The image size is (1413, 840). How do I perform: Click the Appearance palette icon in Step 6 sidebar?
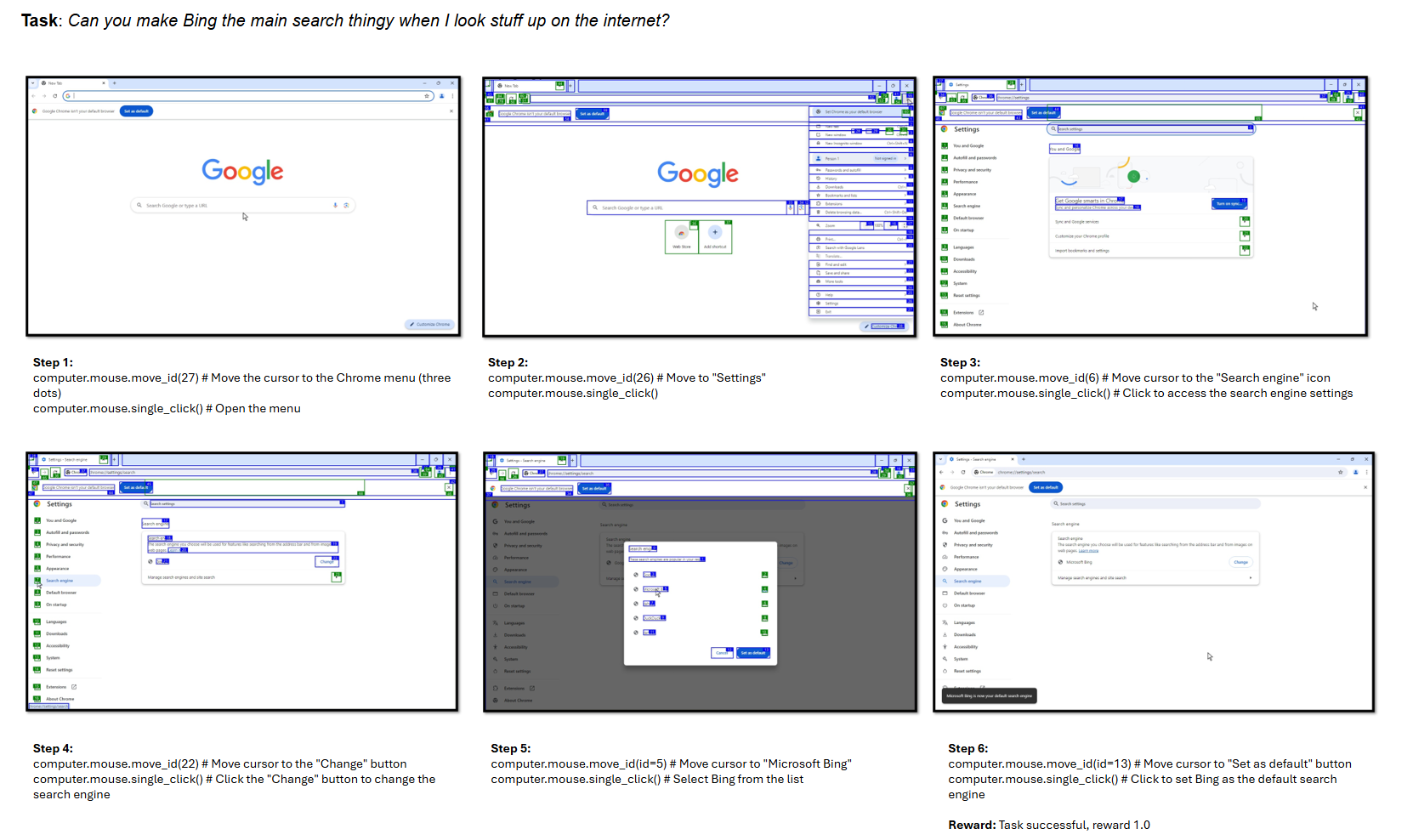945,569
